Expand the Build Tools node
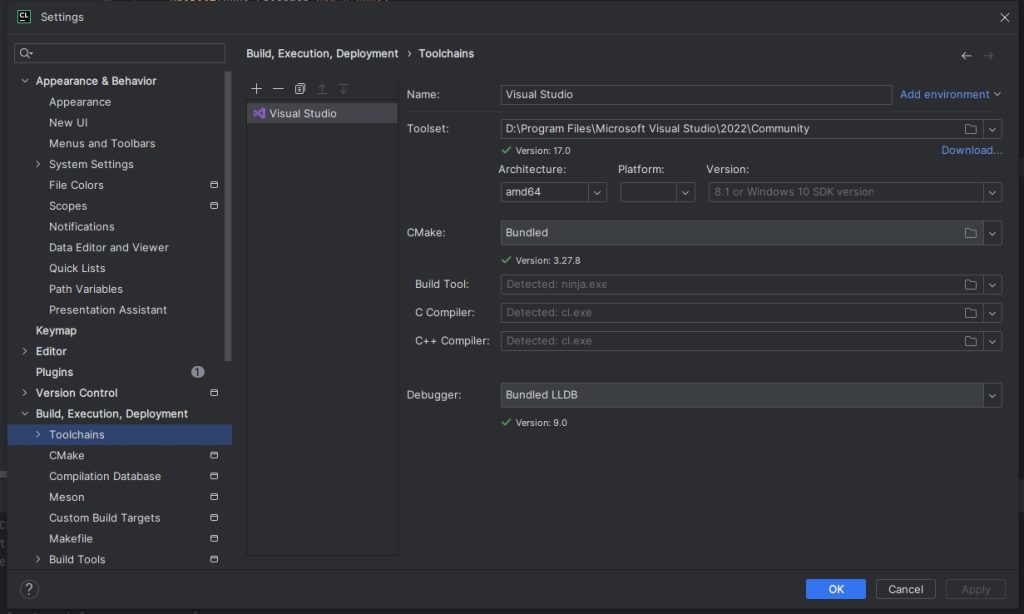 [38, 560]
